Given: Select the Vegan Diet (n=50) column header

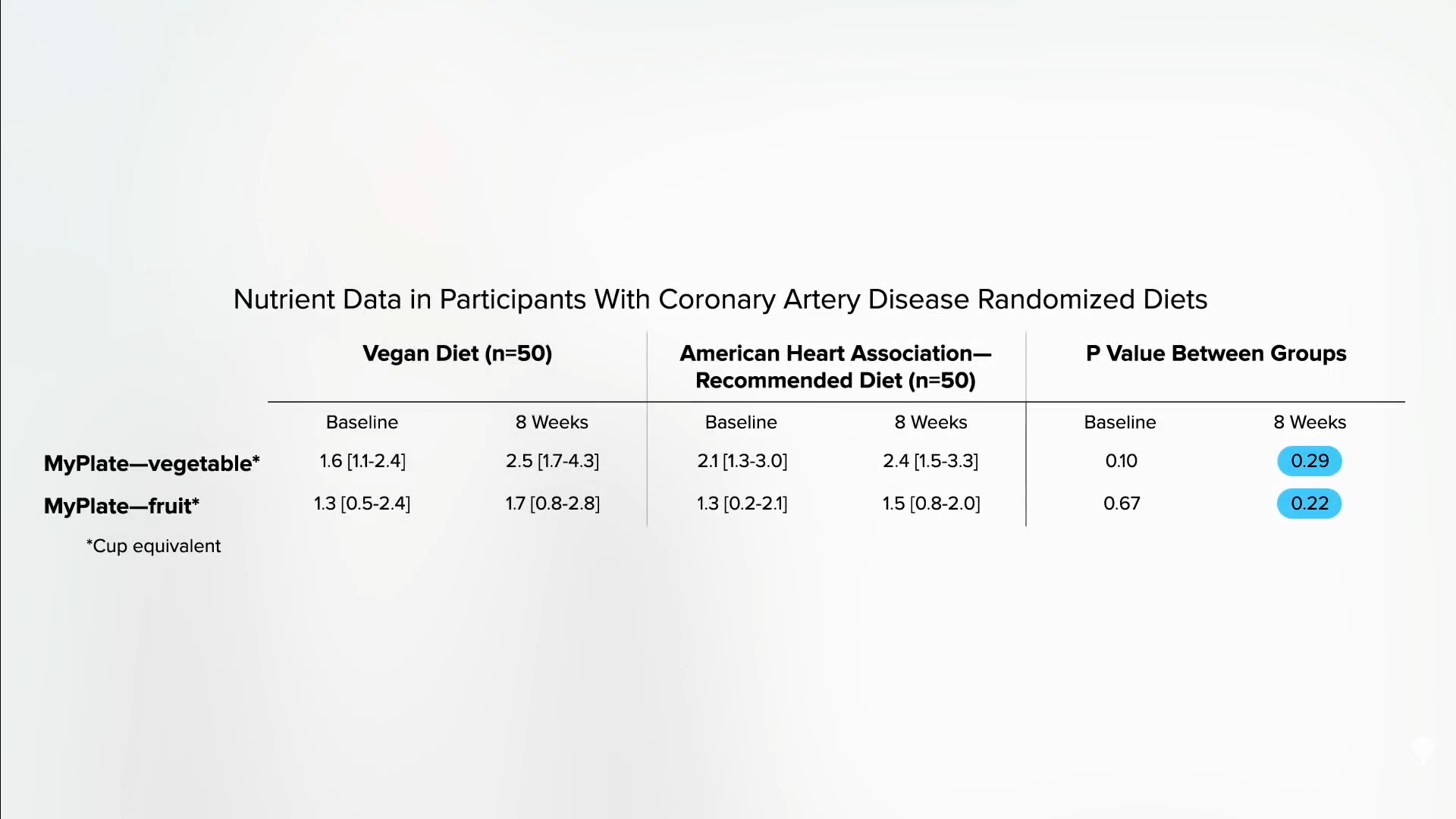Looking at the screenshot, I should coord(457,353).
